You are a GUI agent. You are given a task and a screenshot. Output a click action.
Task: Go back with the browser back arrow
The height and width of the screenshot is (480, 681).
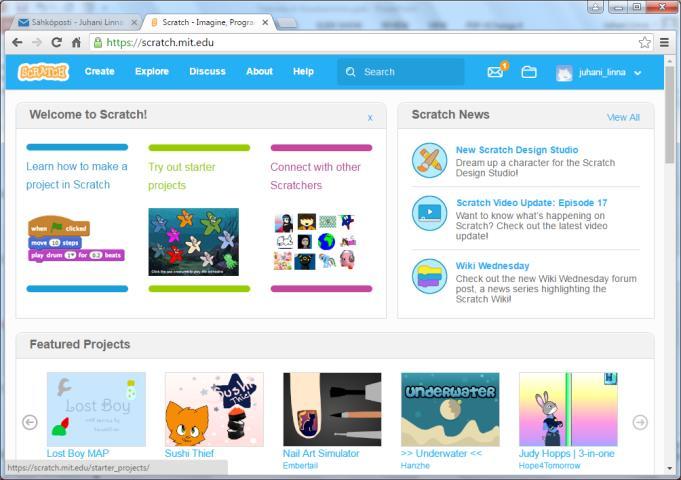(x=17, y=43)
